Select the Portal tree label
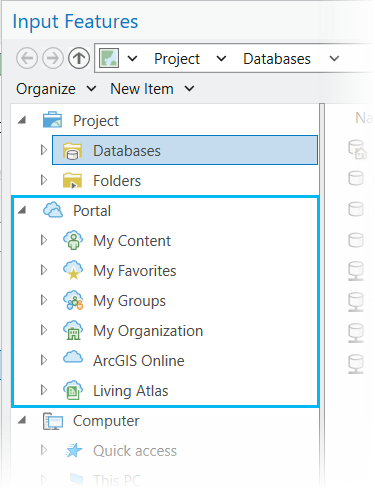This screenshot has width=375, height=489. (x=92, y=211)
